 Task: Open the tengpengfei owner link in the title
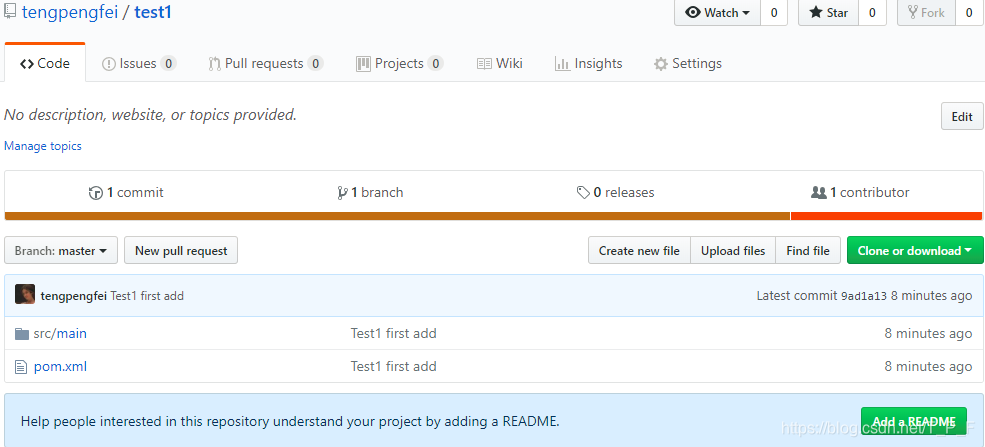coord(70,12)
